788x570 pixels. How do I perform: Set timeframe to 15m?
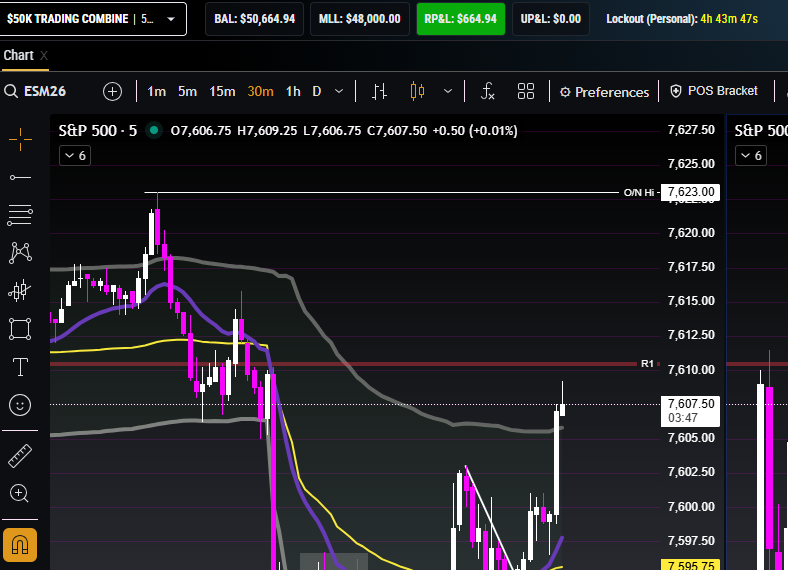tap(222, 91)
